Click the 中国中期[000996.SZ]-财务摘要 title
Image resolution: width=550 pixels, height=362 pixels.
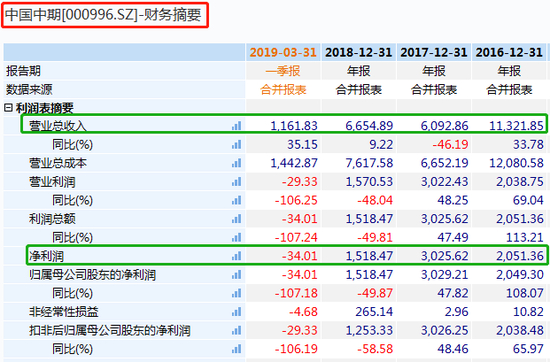point(103,15)
